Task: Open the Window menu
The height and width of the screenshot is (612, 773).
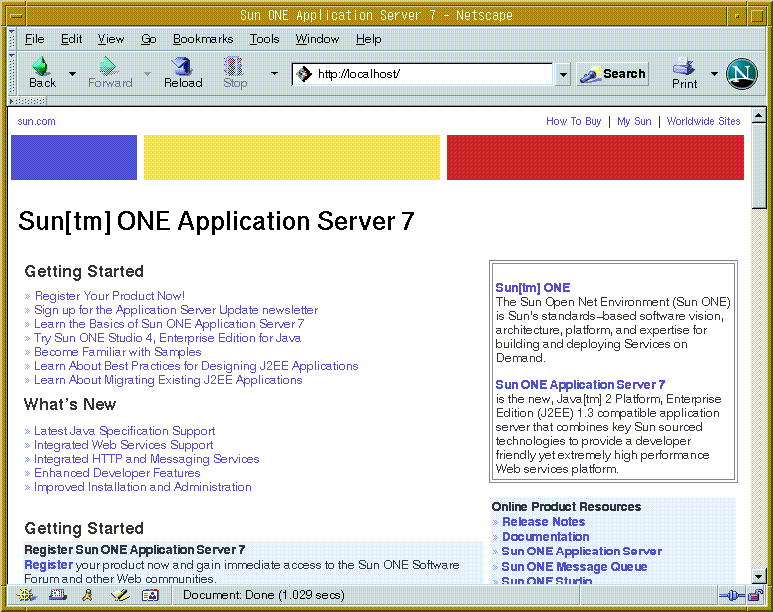Action: click(x=317, y=39)
